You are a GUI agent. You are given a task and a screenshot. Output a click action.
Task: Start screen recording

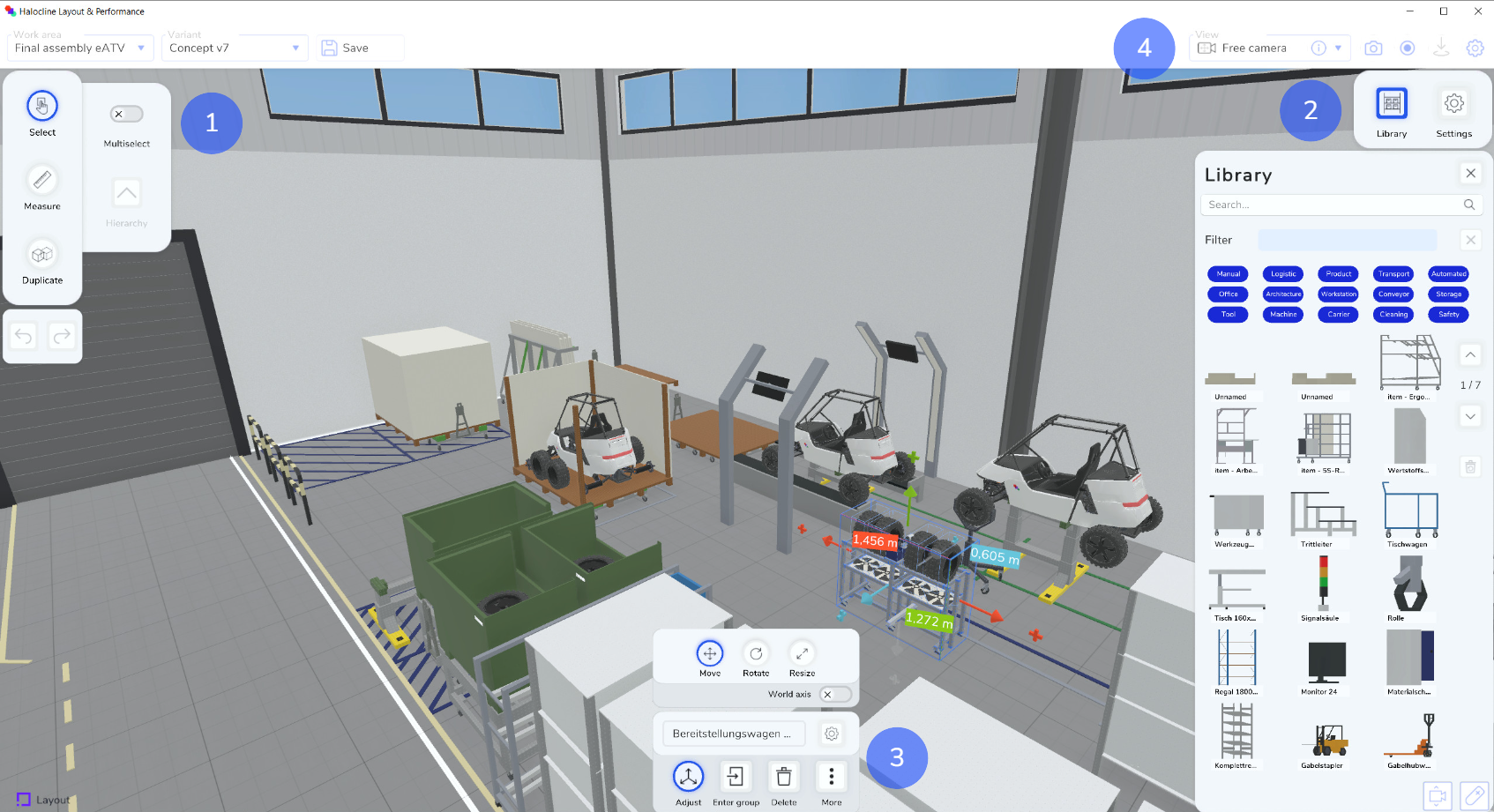1407,48
